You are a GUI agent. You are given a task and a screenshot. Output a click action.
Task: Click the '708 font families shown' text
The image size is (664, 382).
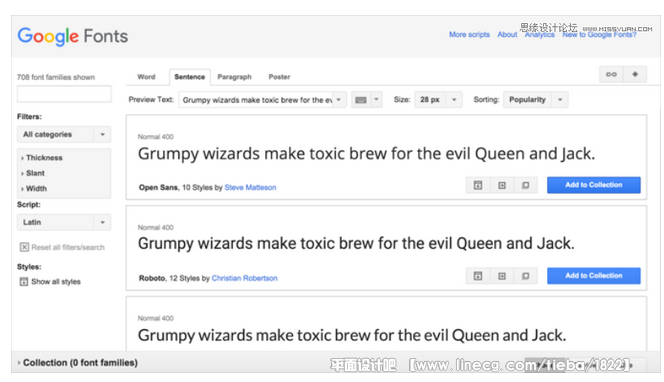coord(56,77)
